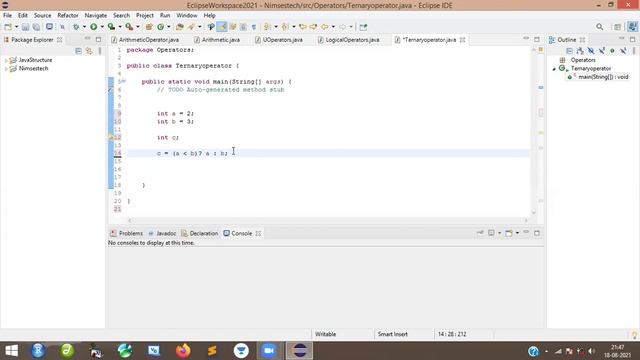640x360 pixels.
Task: Open dropdown arrow next to Run button
Action: tap(102, 27)
